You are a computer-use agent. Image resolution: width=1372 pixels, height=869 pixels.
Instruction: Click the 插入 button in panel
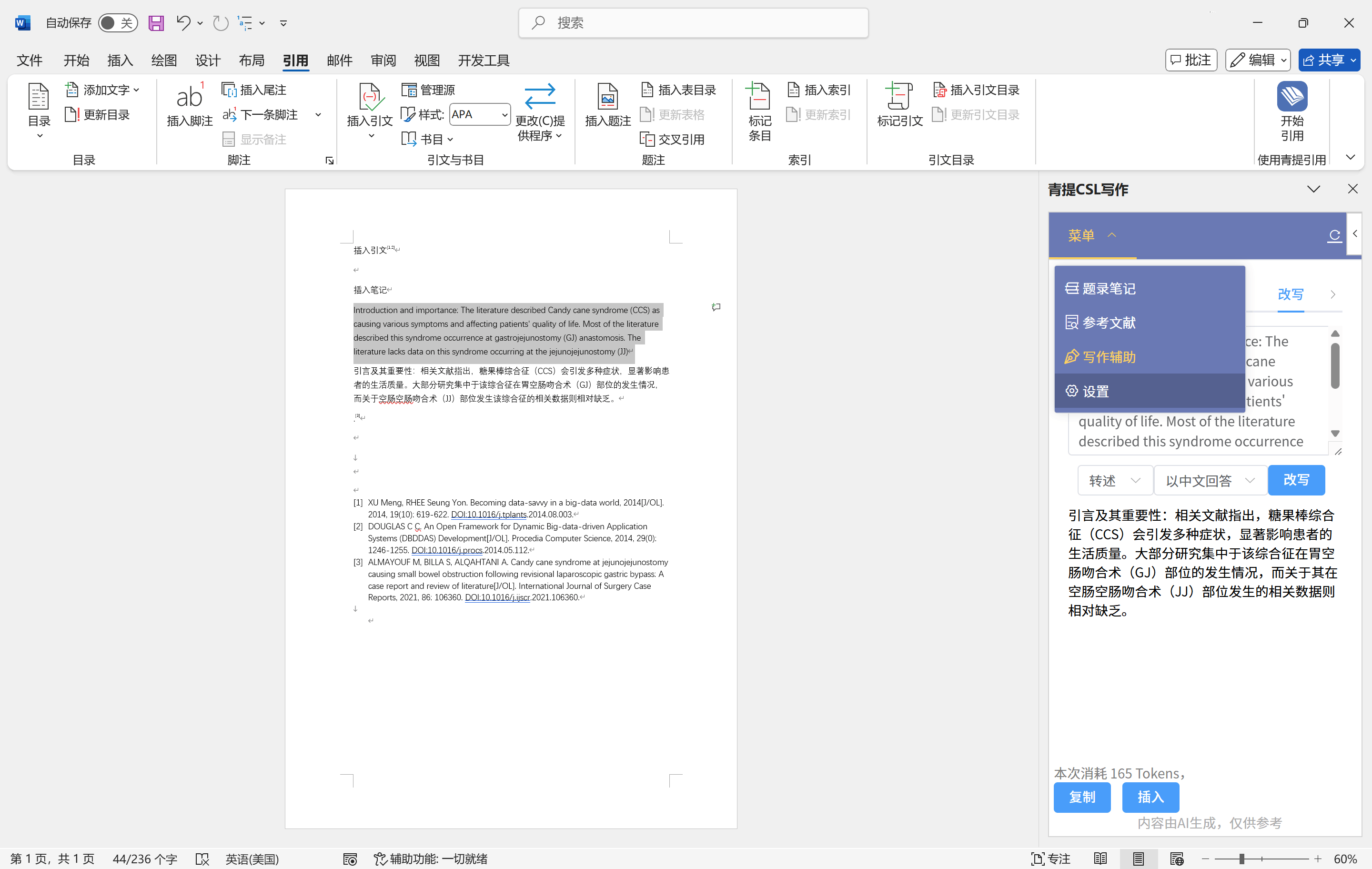coord(1150,797)
